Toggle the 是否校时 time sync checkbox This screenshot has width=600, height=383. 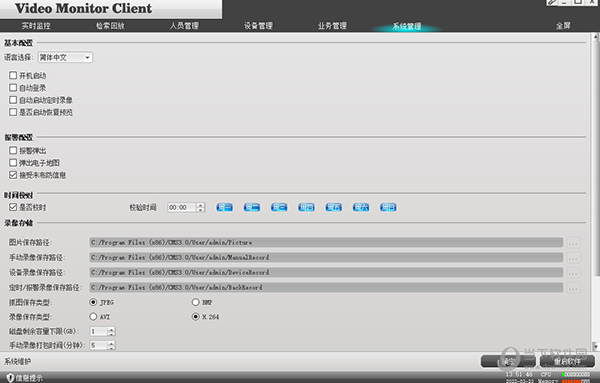(x=13, y=207)
